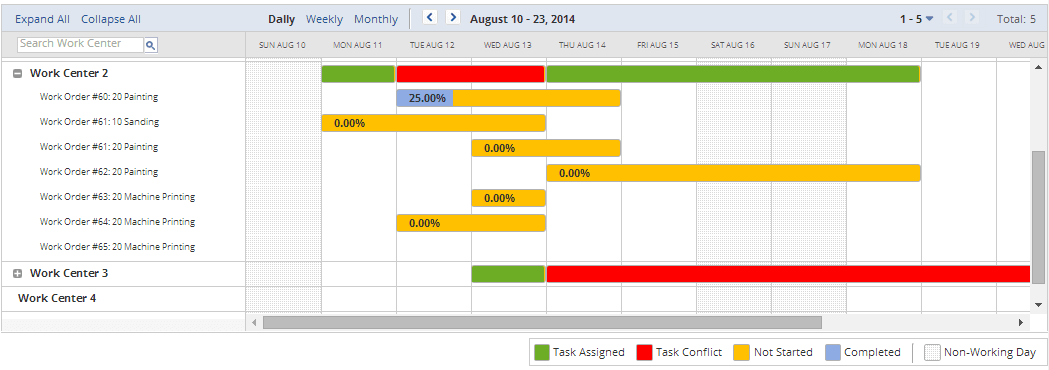
Task: Click the search magnifier icon
Action: coord(151,45)
